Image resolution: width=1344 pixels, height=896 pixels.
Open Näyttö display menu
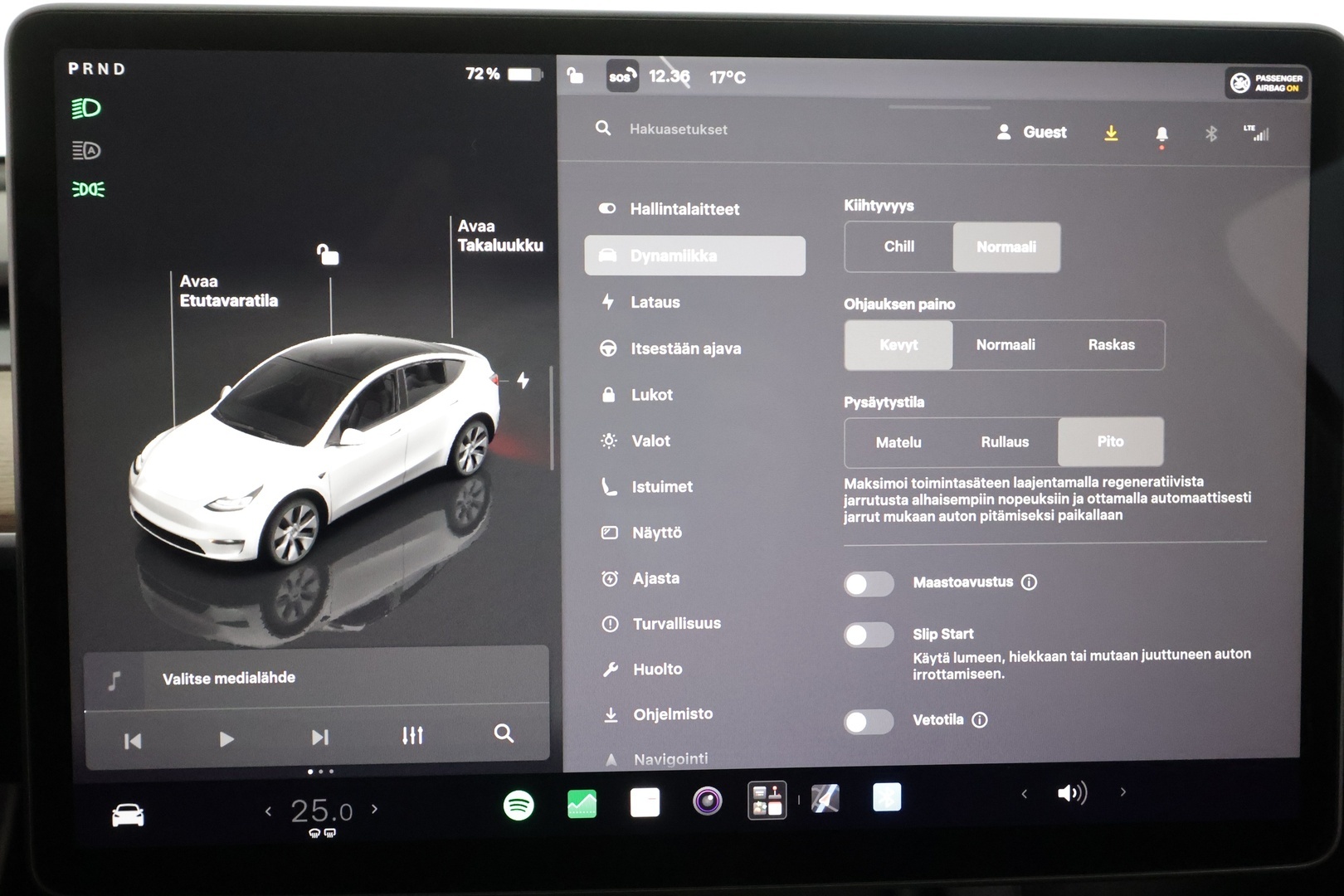[695, 533]
